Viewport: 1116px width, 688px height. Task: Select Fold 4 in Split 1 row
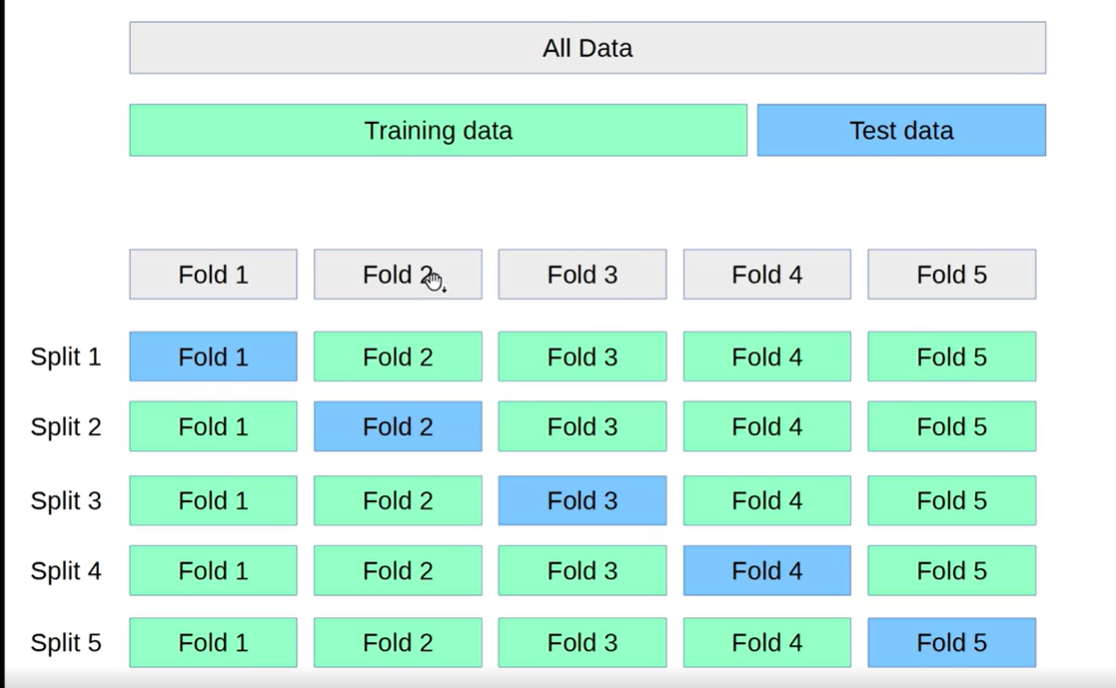[767, 356]
